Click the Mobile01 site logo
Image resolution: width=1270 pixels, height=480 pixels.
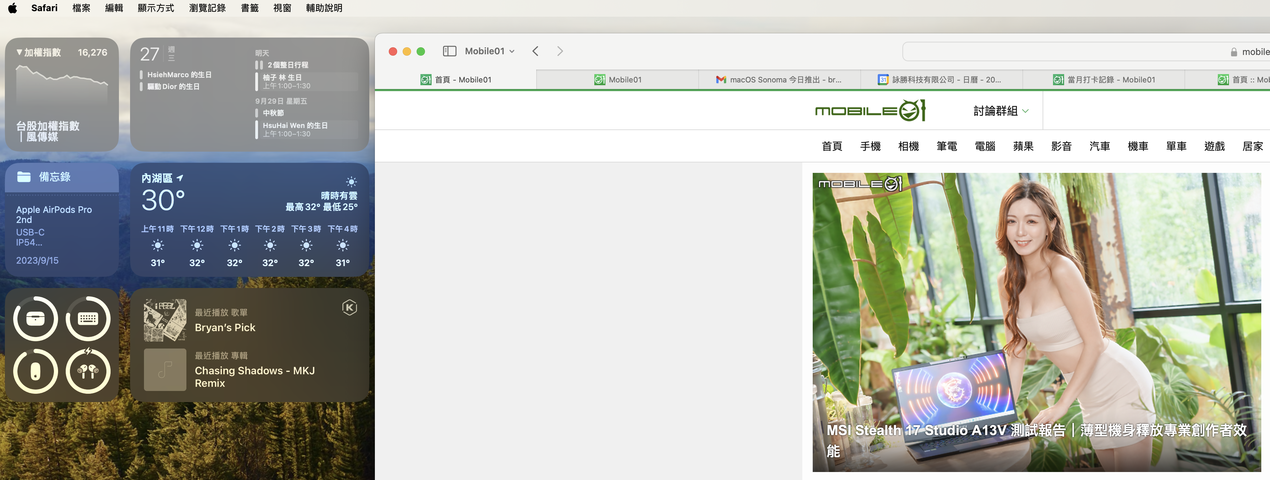tap(870, 110)
